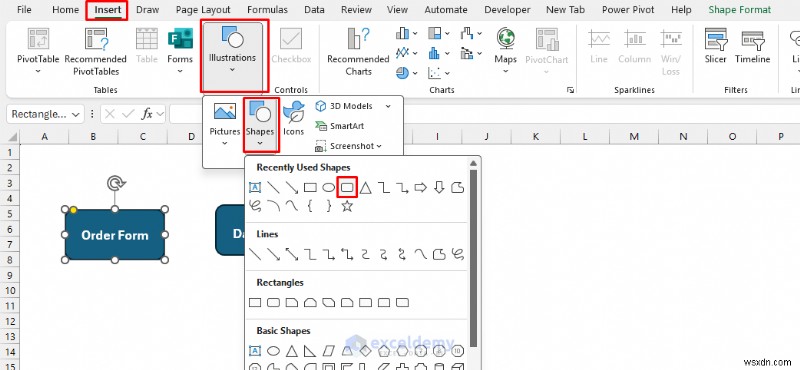The height and width of the screenshot is (370, 800).
Task: Insert a pie or doughnut chart
Action: [x=403, y=72]
